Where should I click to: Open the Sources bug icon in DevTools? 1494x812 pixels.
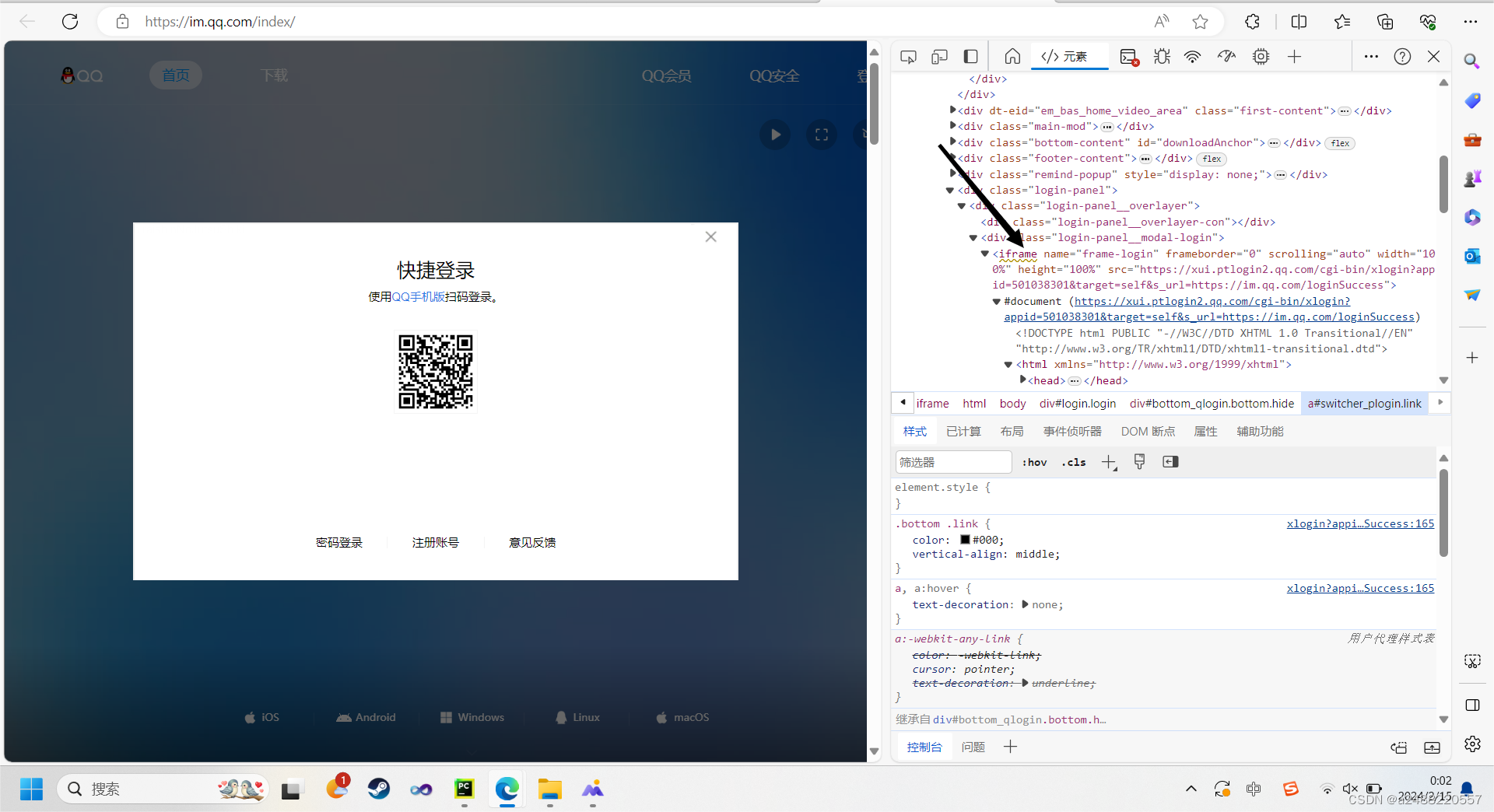tap(1162, 57)
